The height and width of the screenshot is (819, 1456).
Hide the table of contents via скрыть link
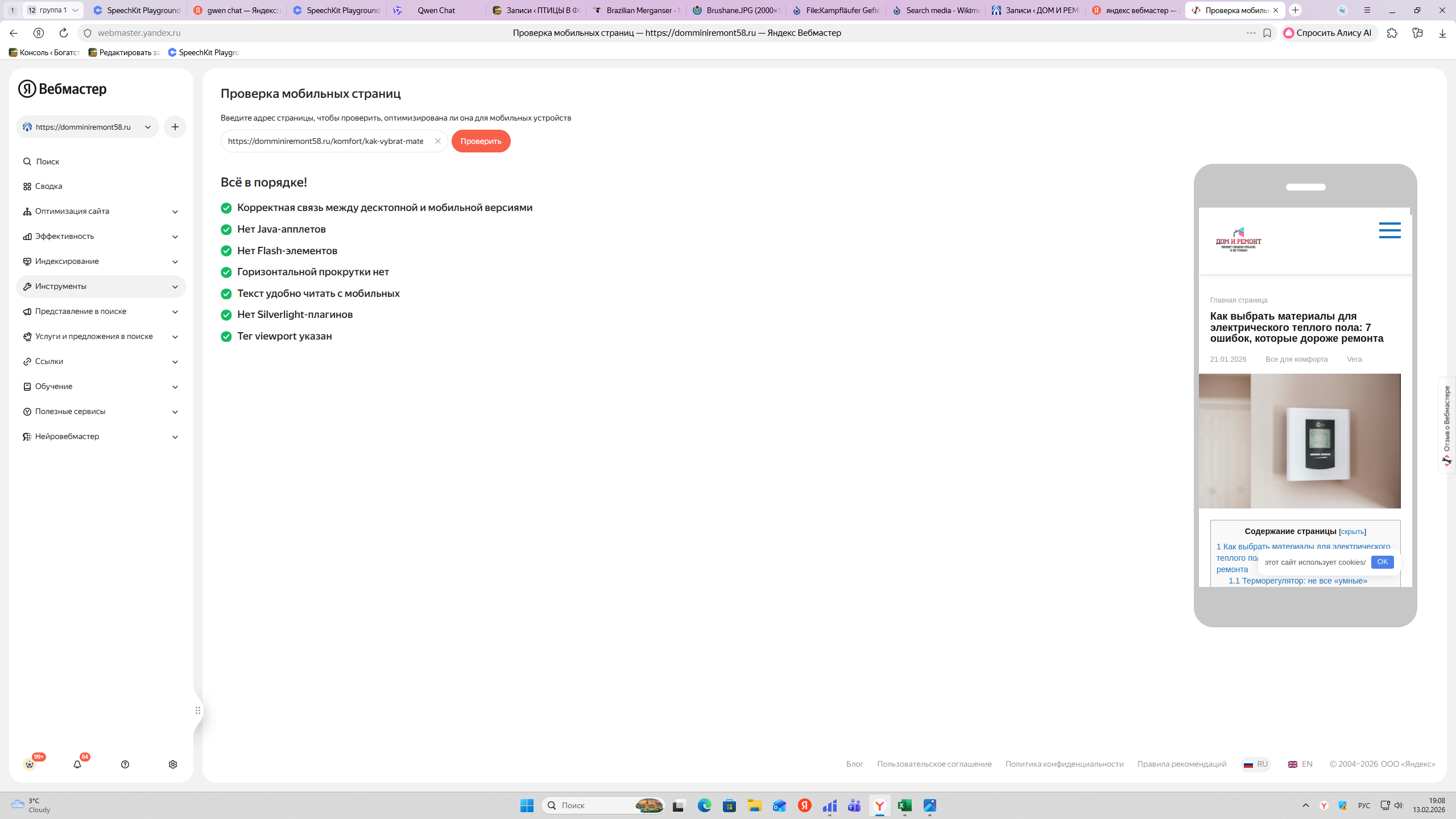pos(1352,531)
